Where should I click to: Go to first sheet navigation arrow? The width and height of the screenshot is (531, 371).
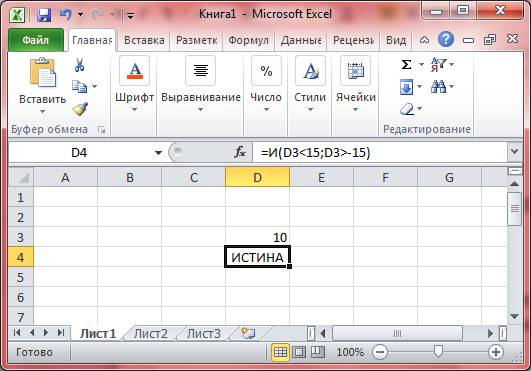pyautogui.click(x=17, y=333)
